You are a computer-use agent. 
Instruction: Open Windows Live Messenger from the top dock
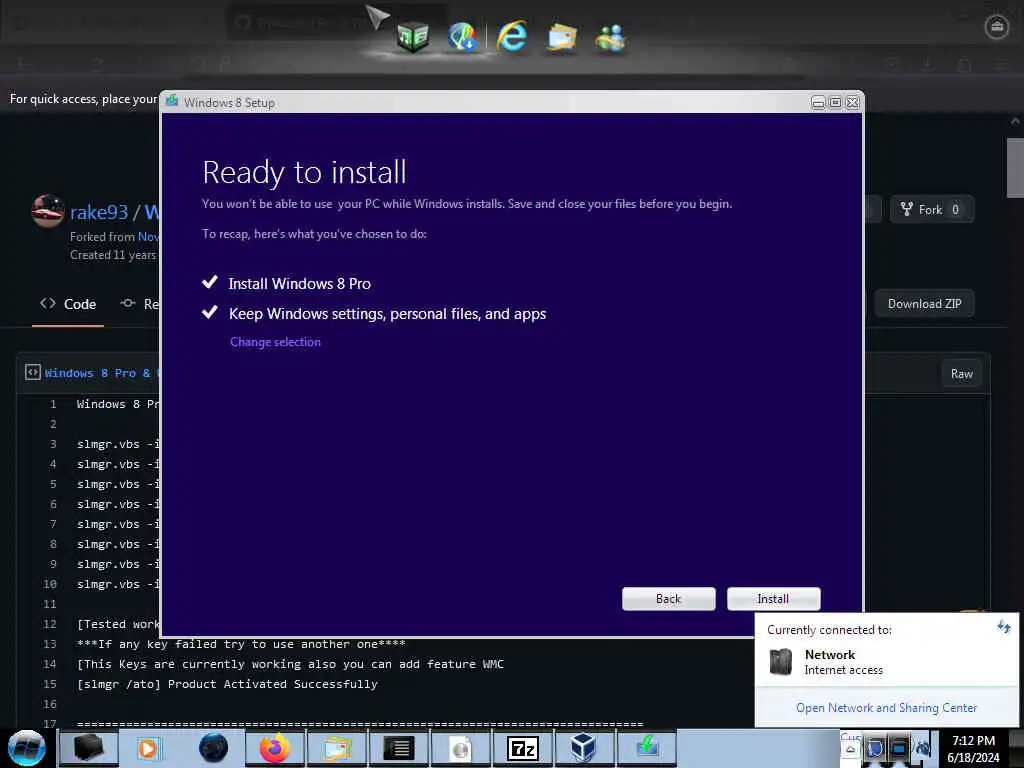611,38
